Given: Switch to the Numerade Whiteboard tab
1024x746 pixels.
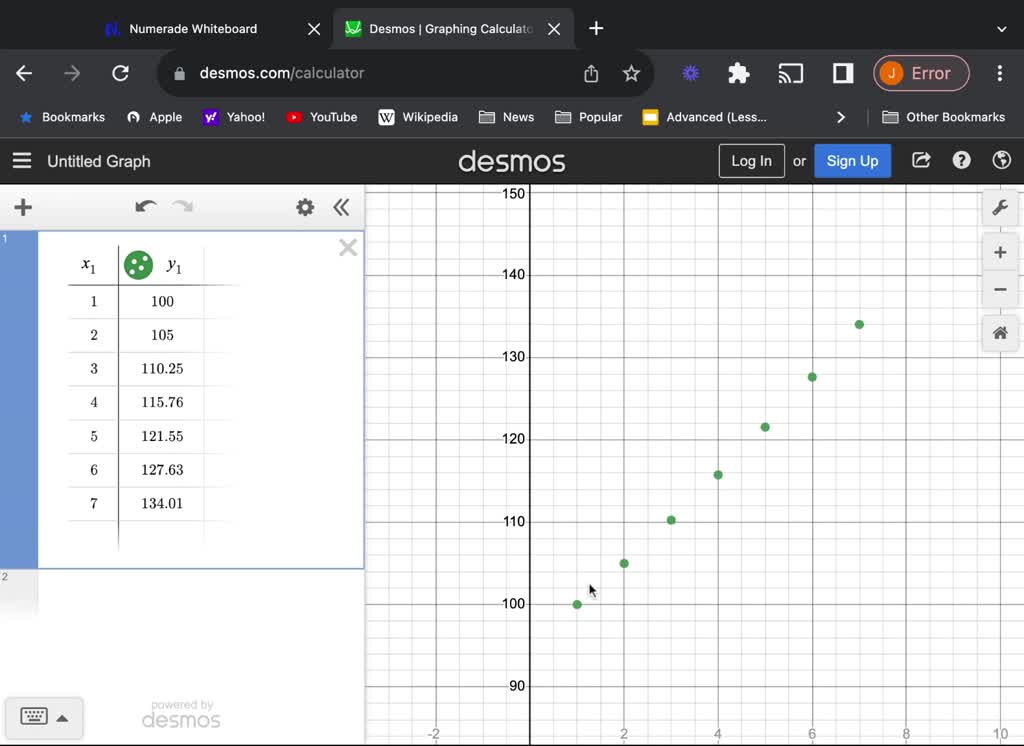Looking at the screenshot, I should pyautogui.click(x=193, y=29).
